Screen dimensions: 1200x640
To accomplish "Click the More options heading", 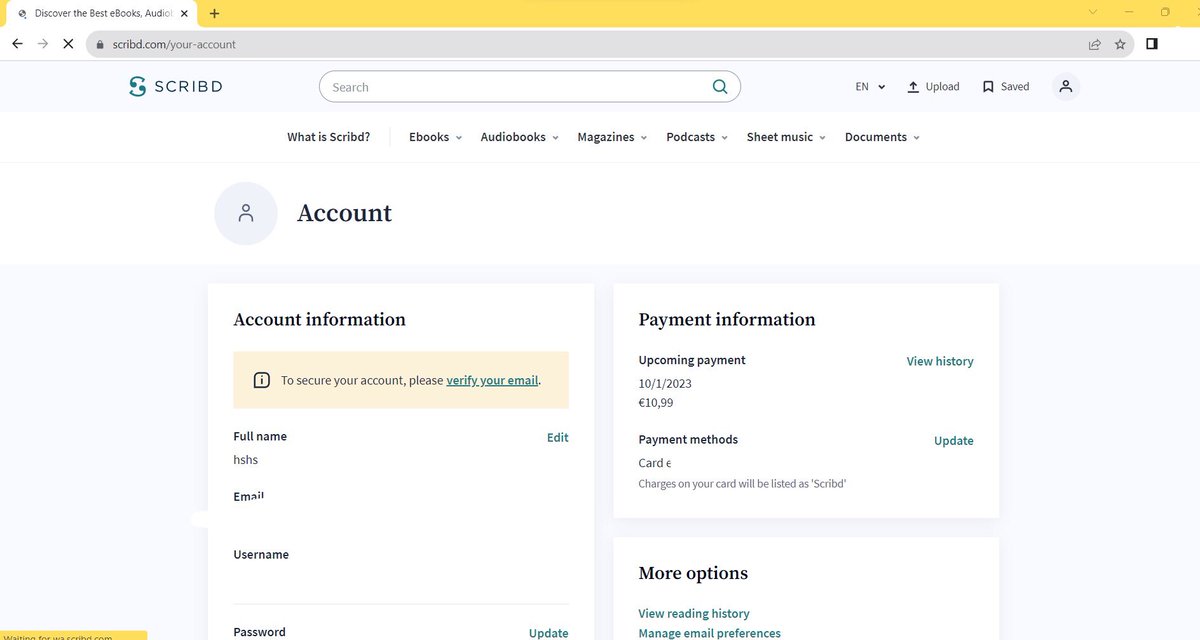I will coord(693,573).
